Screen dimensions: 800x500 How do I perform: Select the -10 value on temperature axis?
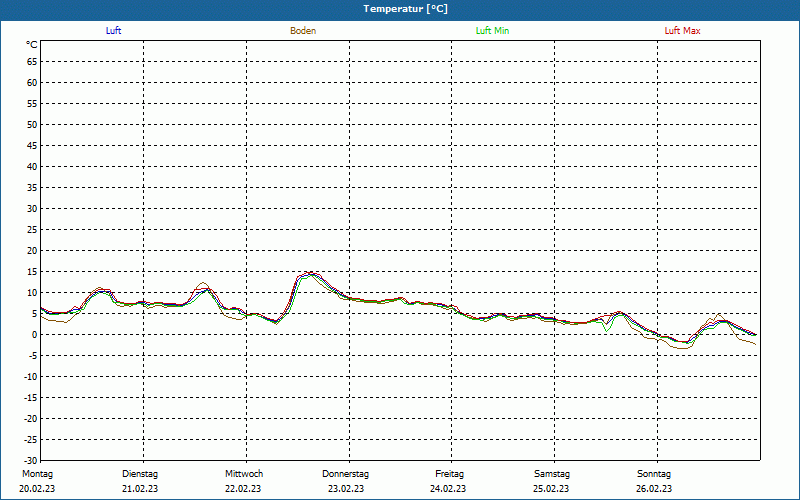pyautogui.click(x=30, y=377)
